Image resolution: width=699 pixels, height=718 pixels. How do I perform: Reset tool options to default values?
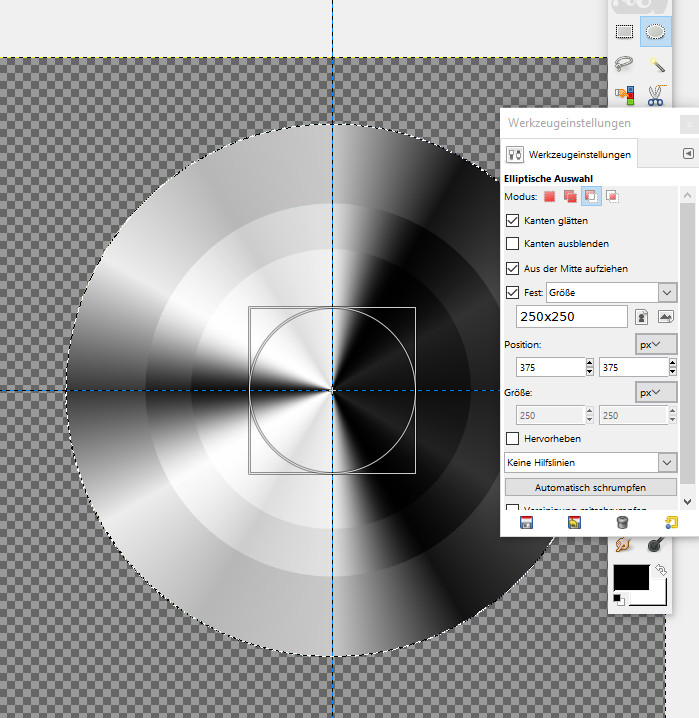point(671,522)
